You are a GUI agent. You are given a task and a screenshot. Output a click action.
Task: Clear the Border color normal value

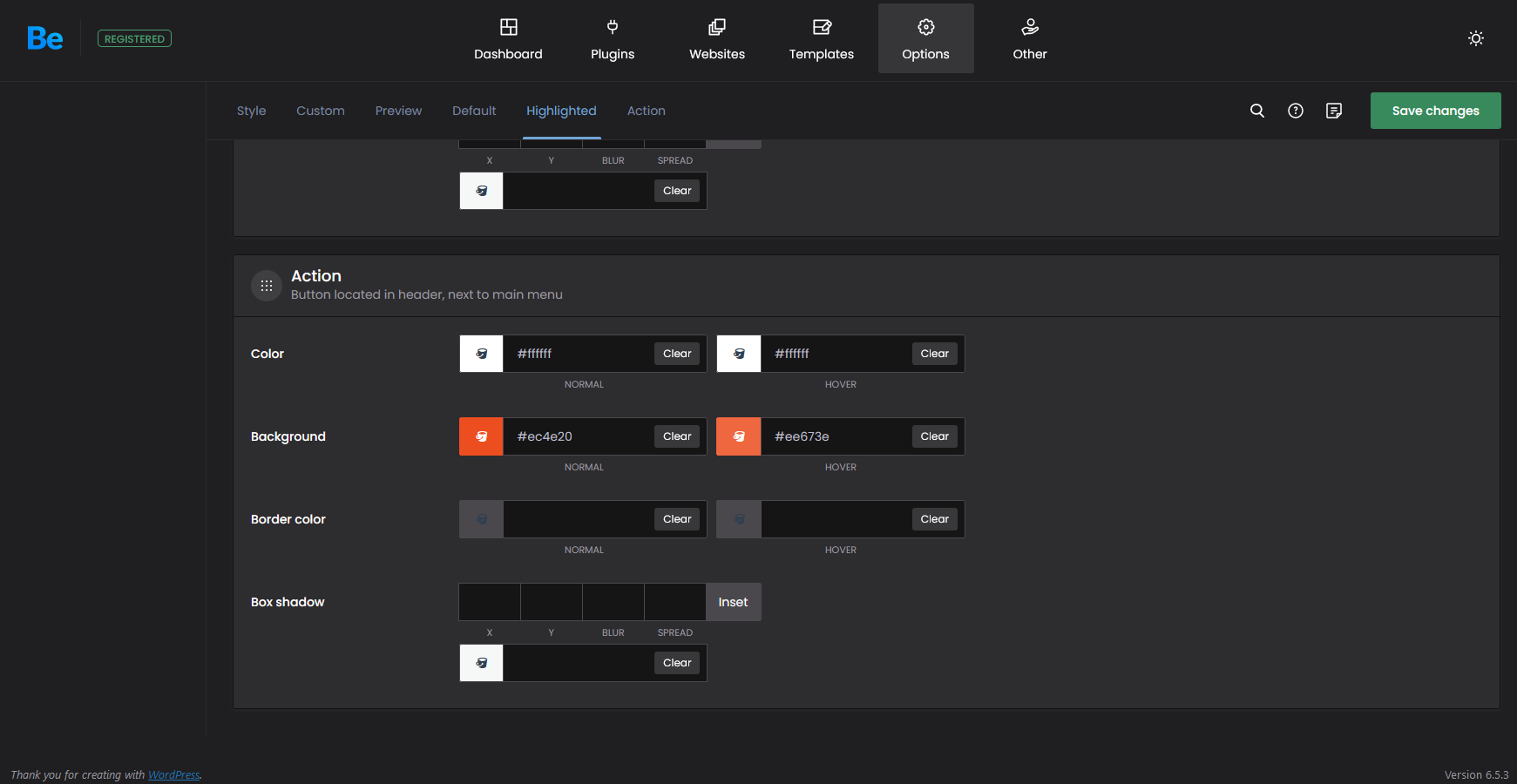pyautogui.click(x=677, y=519)
